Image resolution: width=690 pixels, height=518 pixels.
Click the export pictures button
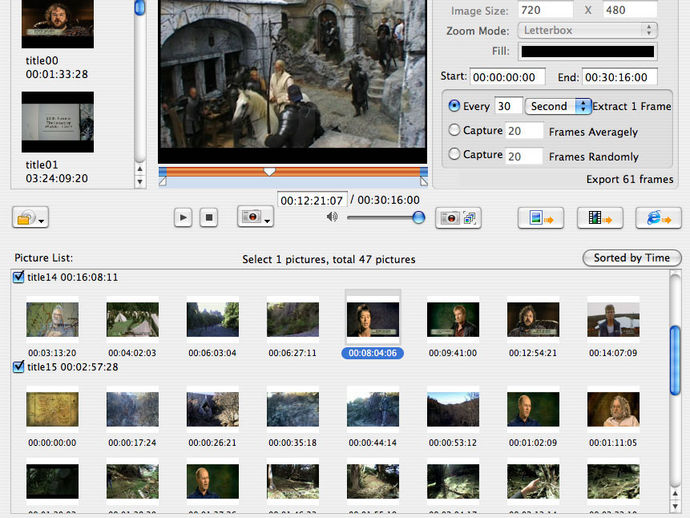[541, 218]
